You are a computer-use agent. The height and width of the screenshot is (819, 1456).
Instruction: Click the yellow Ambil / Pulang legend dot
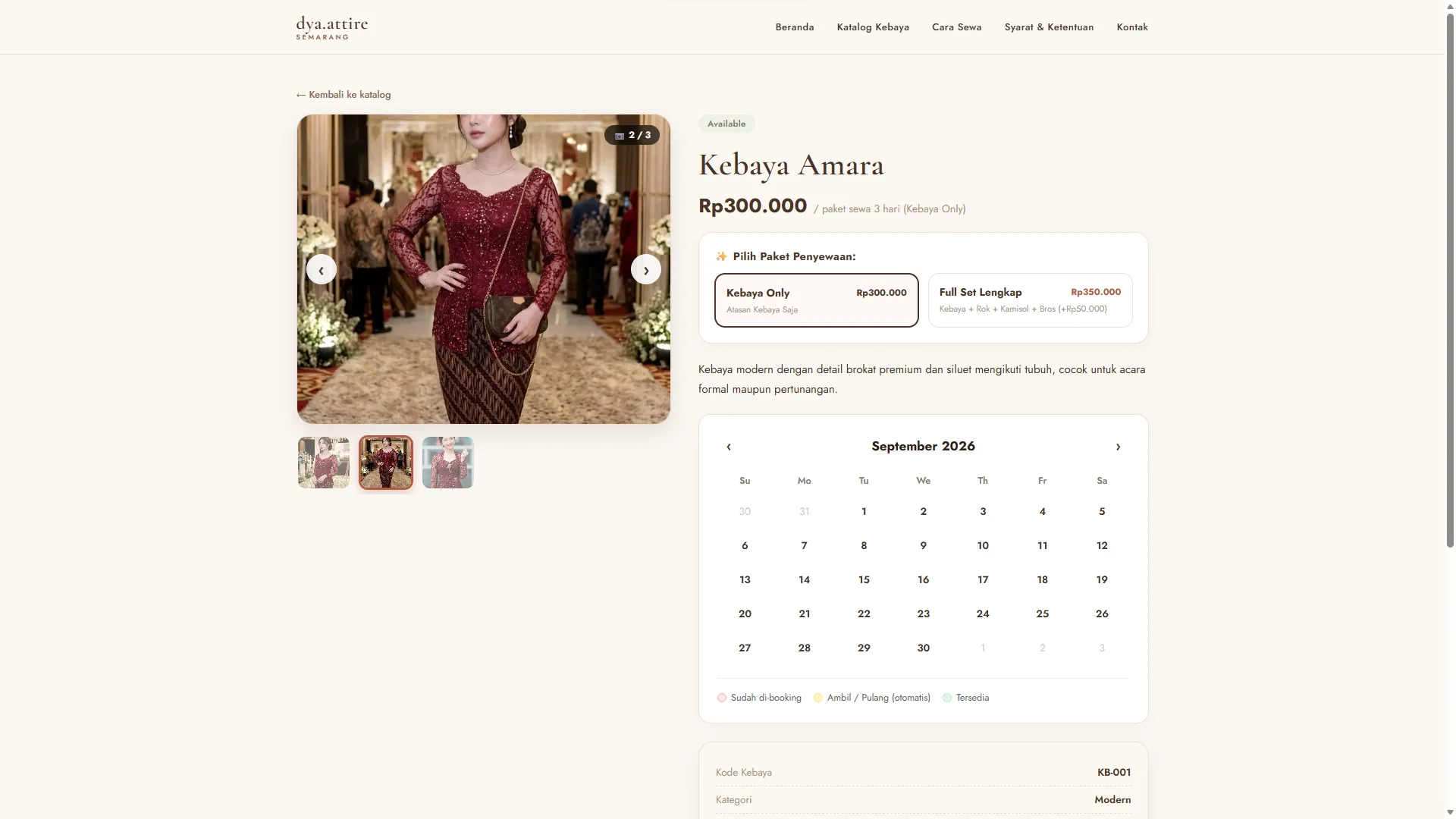tap(818, 698)
